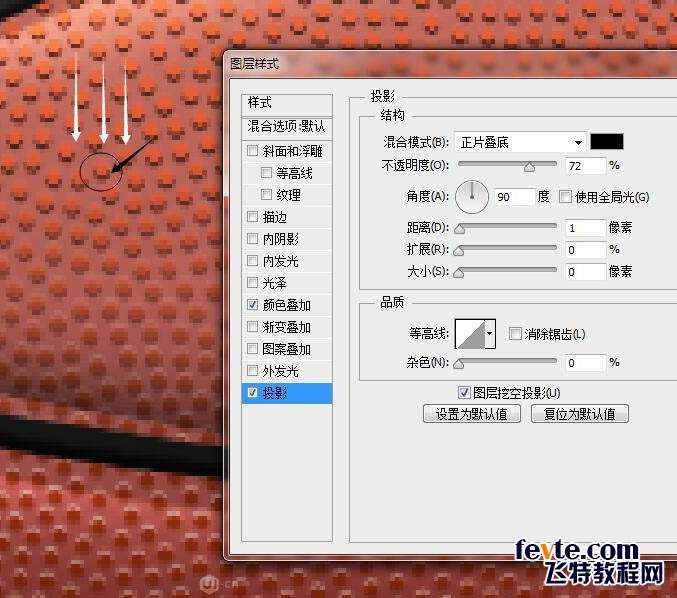Select the 投影 style entry

pos(287,393)
